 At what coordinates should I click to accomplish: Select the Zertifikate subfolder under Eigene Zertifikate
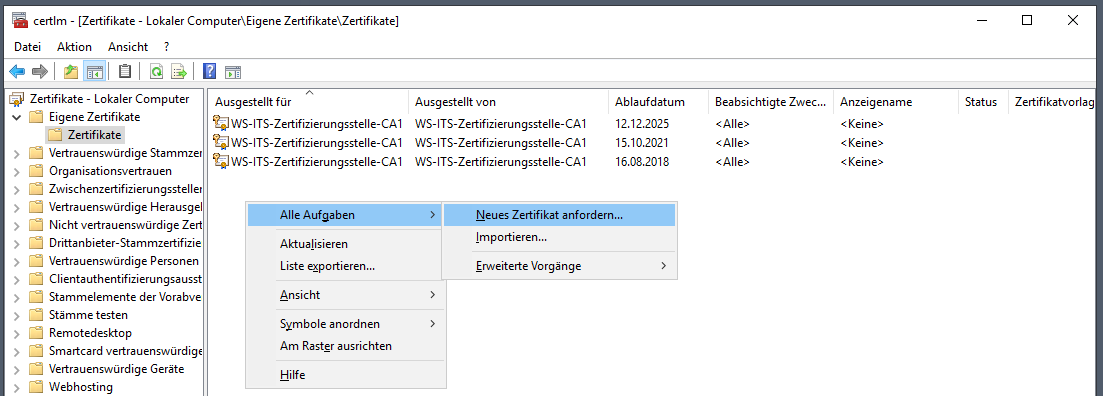(94, 134)
